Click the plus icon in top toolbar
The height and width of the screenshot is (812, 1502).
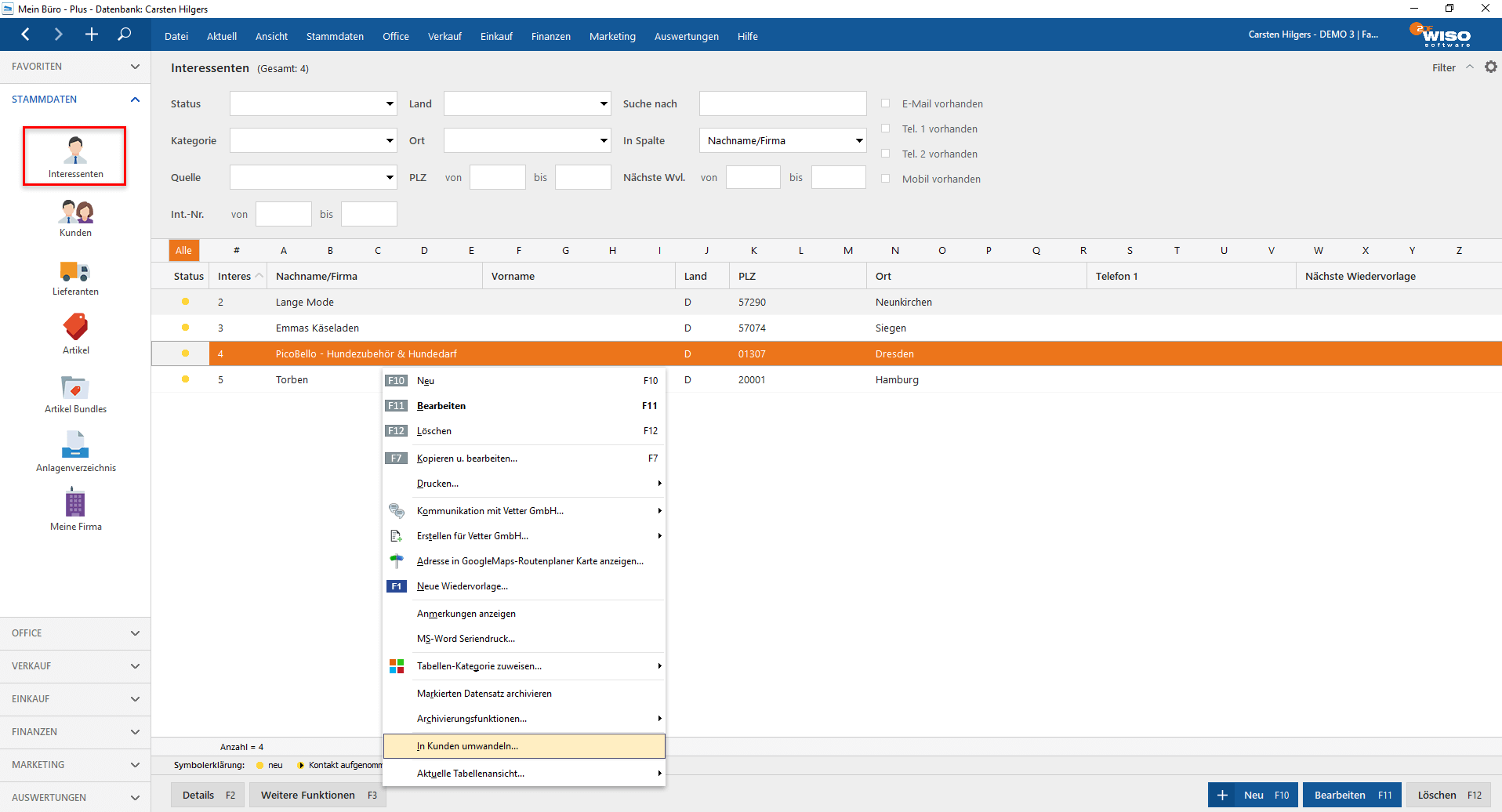(x=92, y=34)
